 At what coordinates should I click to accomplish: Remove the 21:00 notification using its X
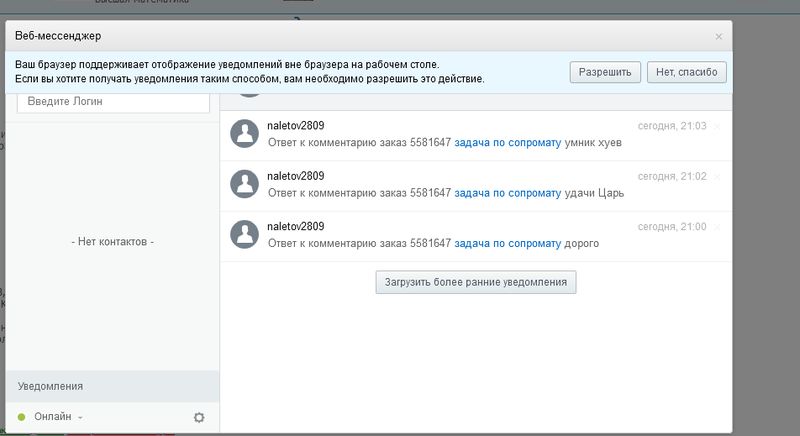pos(717,227)
